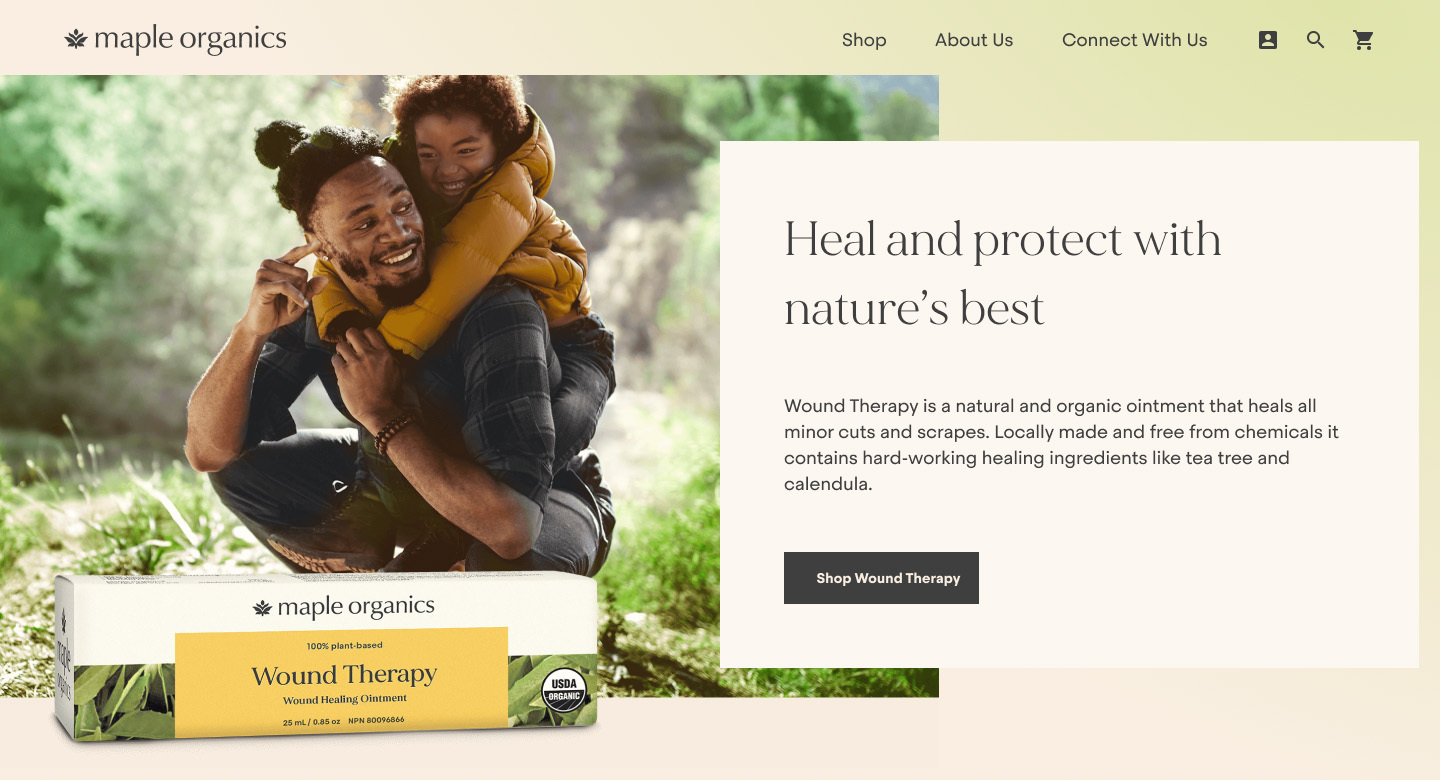Open the account profile icon
Image resolution: width=1440 pixels, height=780 pixels.
1268,40
